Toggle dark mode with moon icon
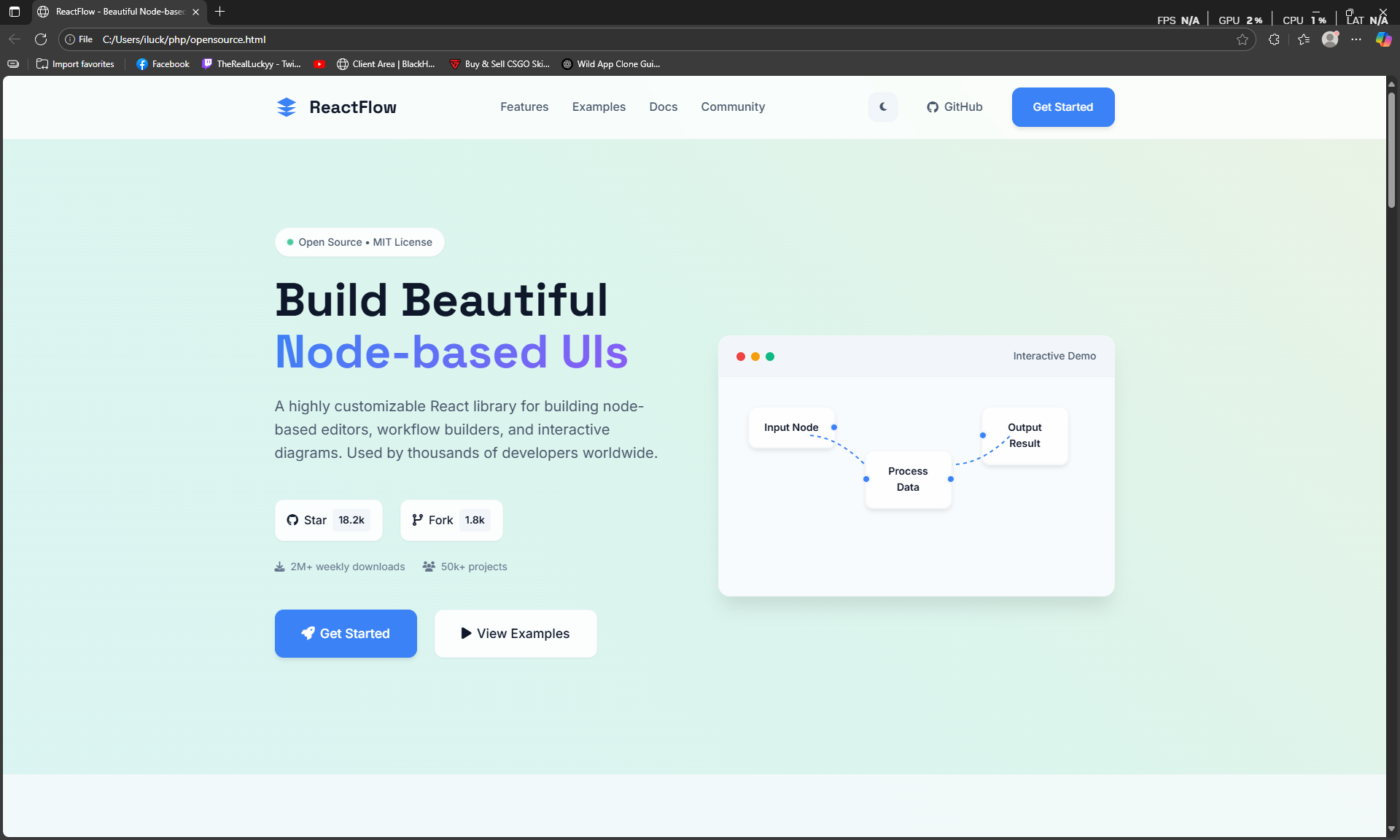The image size is (1400, 840). tap(883, 107)
